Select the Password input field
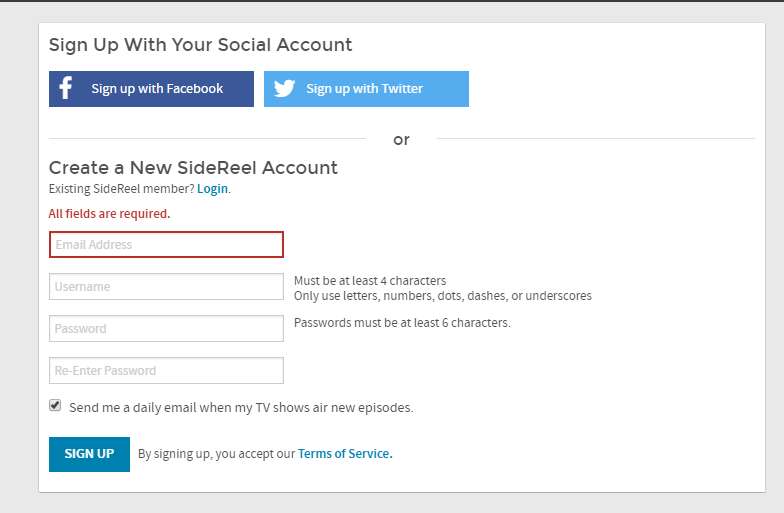 (166, 328)
